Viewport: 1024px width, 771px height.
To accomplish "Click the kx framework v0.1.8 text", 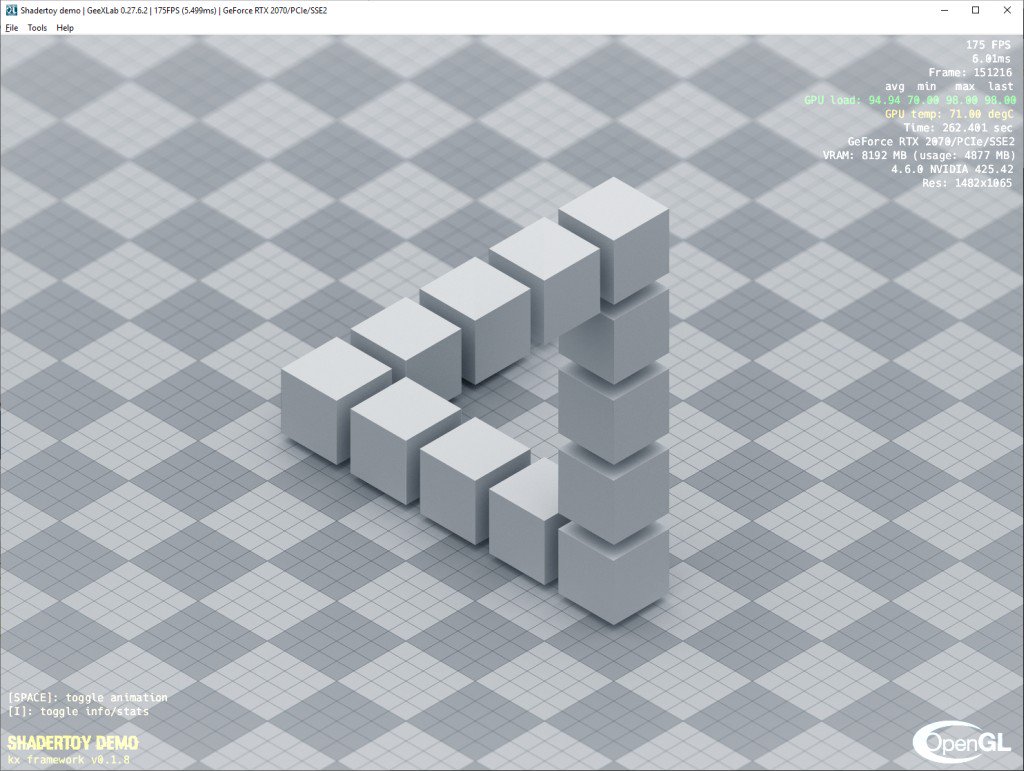I will point(69,760).
